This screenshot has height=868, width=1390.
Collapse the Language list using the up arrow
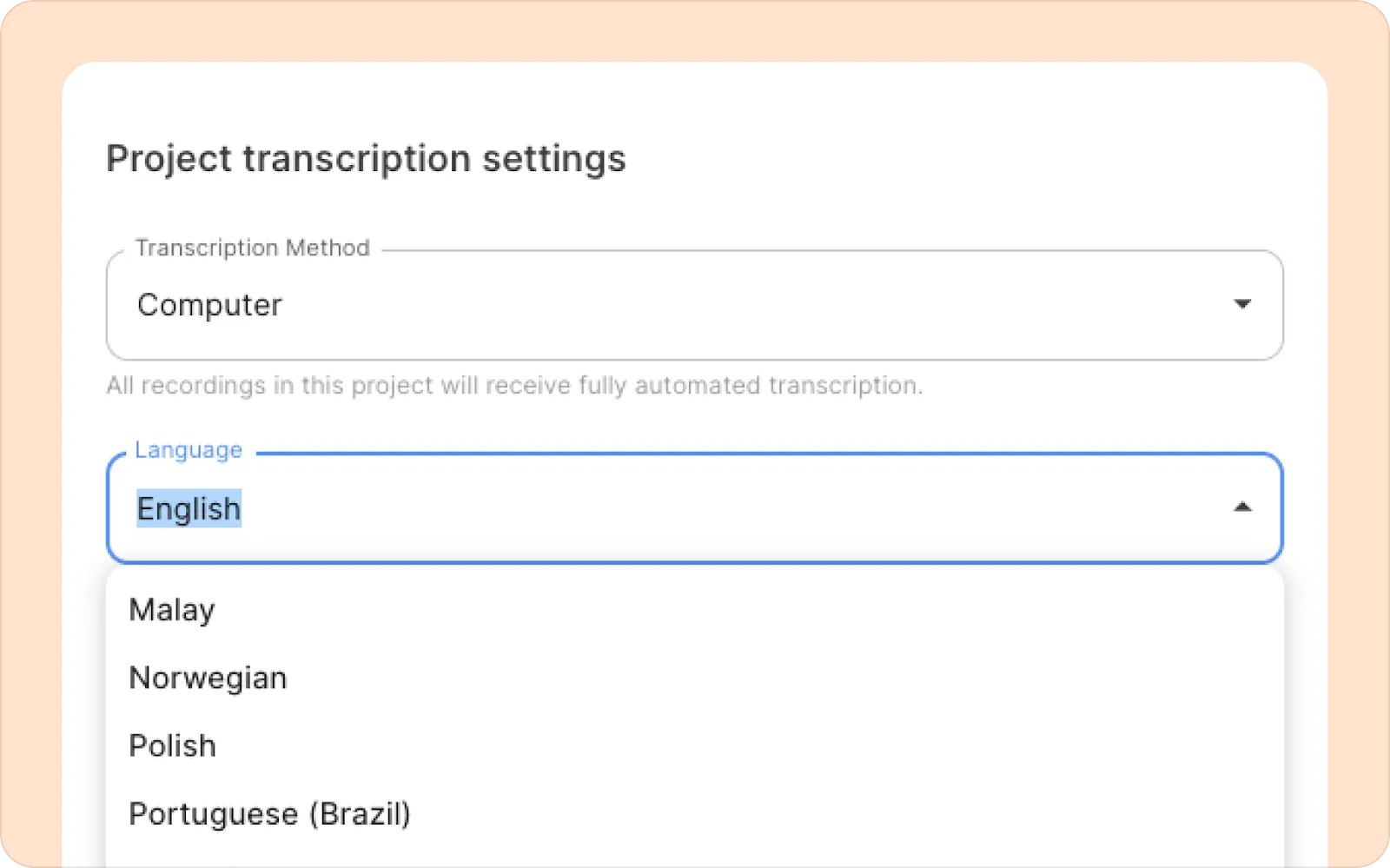point(1242,507)
